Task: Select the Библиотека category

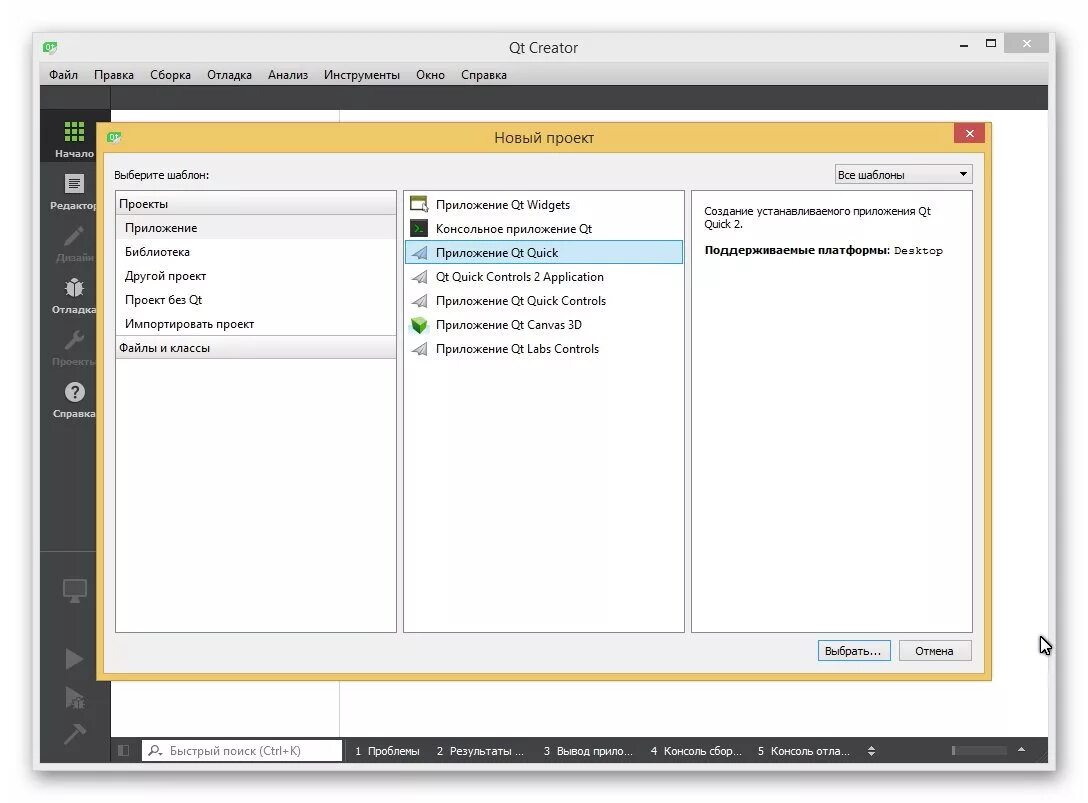Action: click(x=256, y=252)
